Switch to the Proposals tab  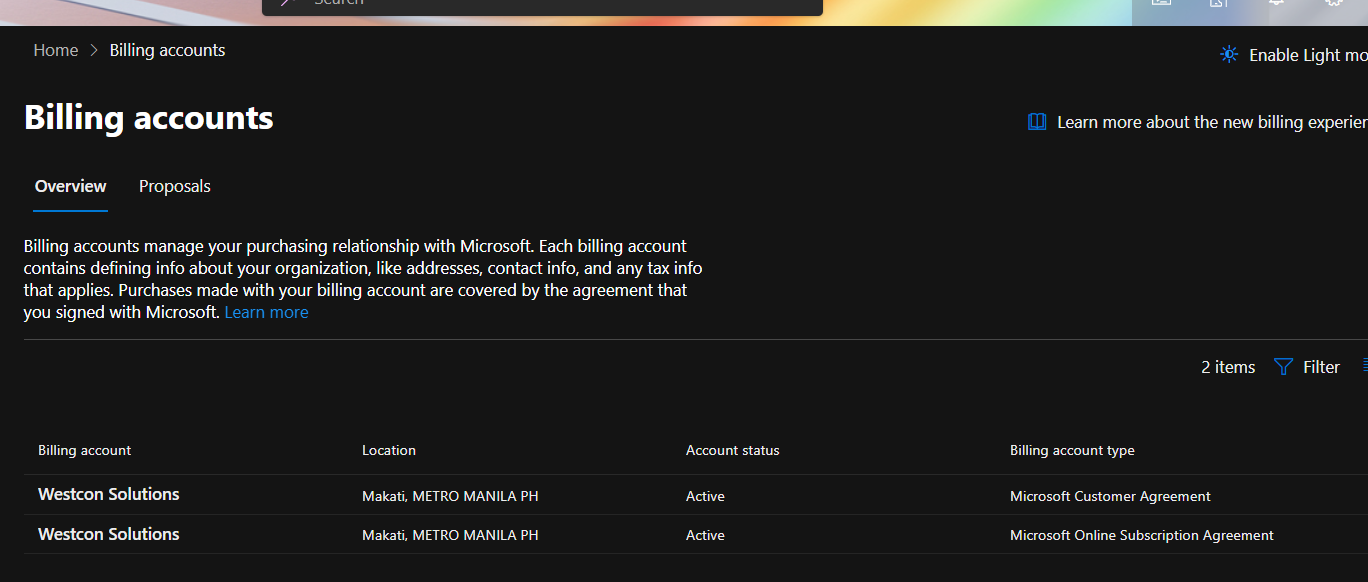click(175, 186)
